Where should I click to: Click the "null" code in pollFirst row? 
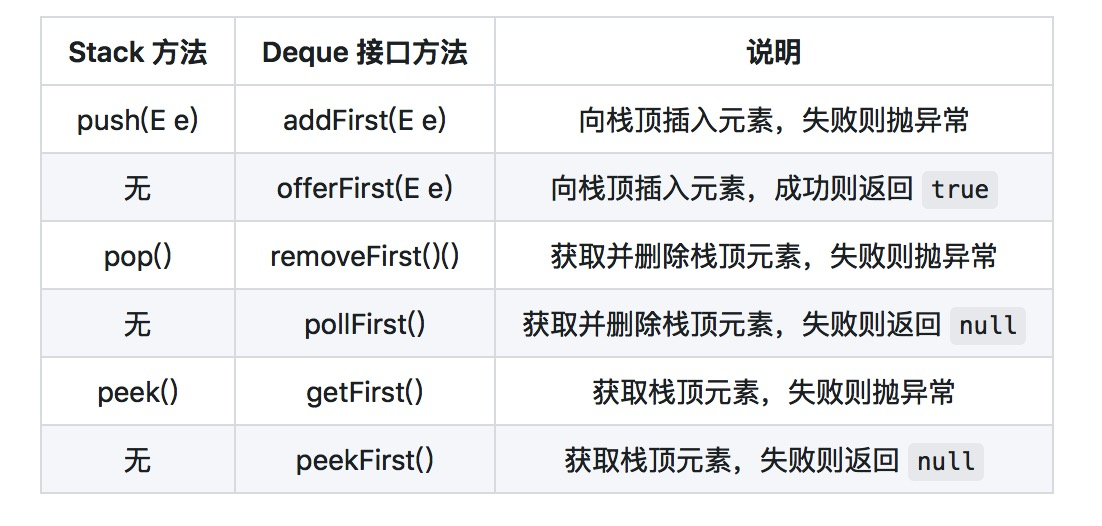(x=987, y=325)
